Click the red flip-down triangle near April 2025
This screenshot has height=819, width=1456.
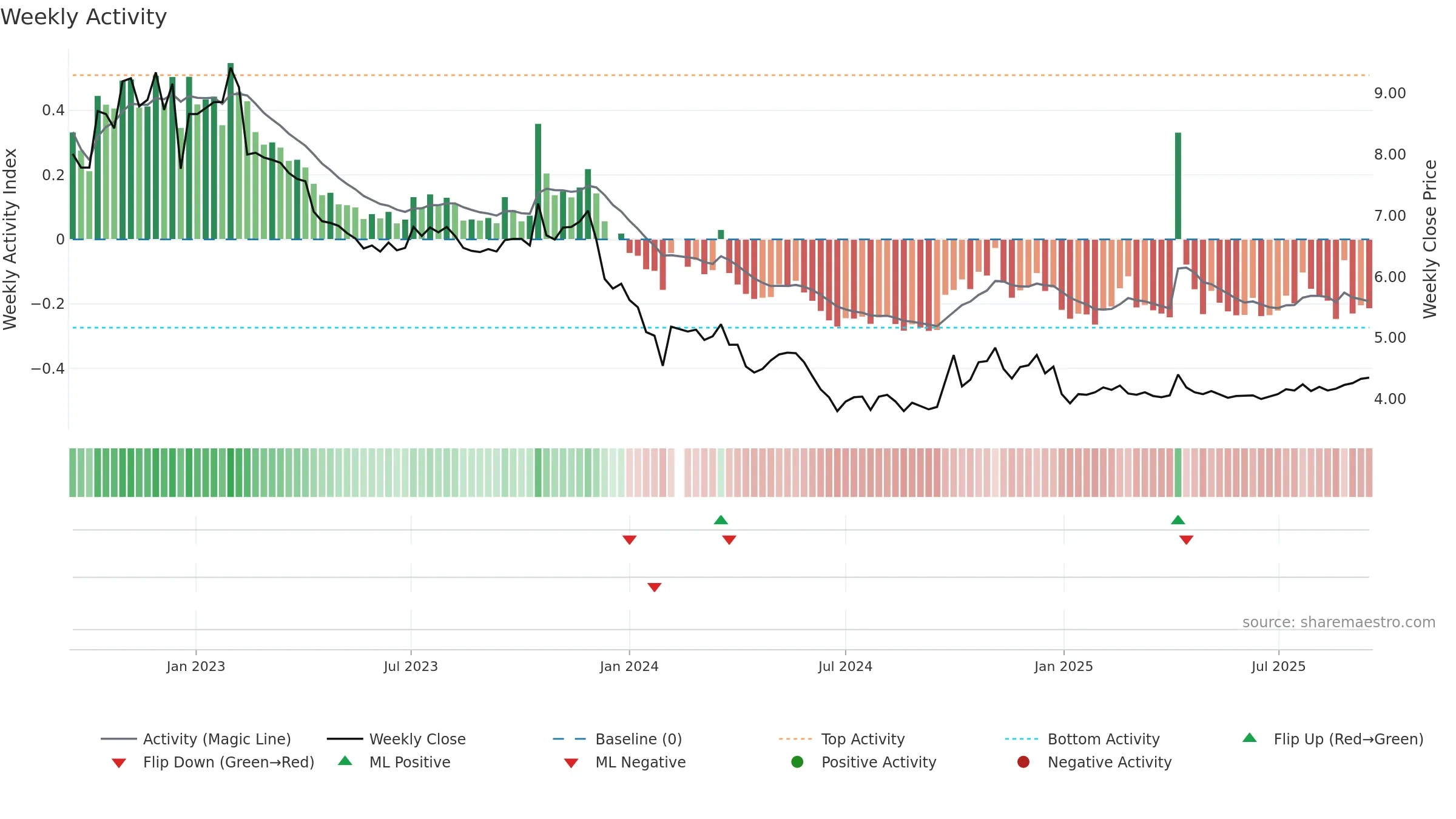tap(1186, 540)
